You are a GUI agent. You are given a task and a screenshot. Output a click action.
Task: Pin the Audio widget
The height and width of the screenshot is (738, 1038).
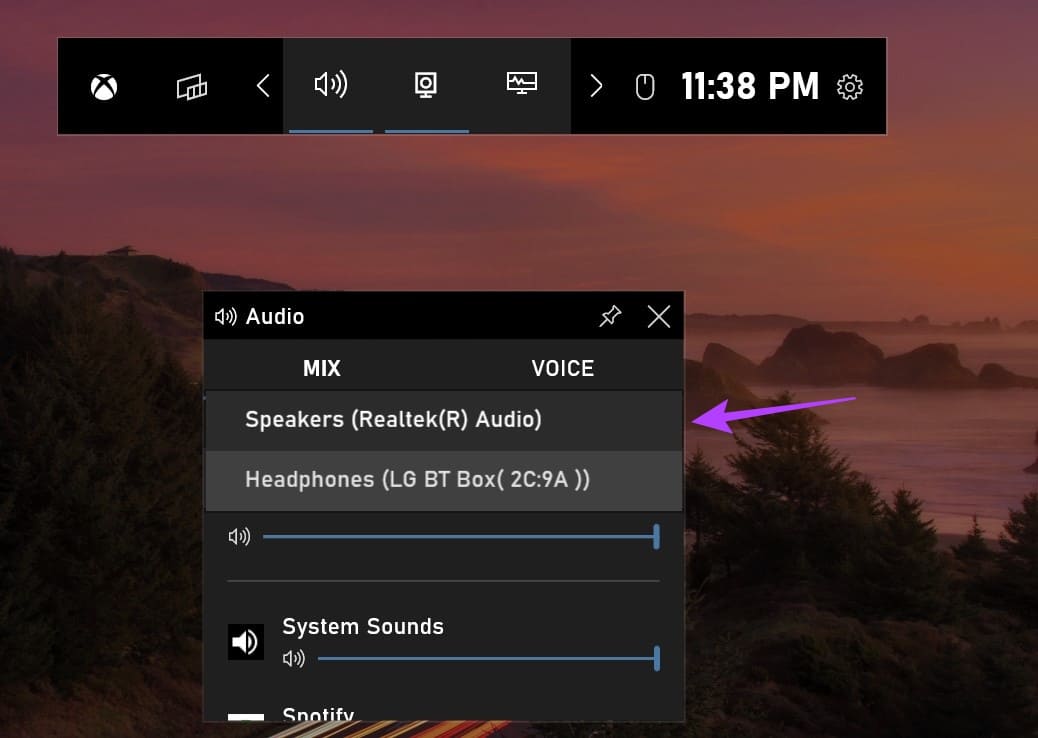click(610, 316)
